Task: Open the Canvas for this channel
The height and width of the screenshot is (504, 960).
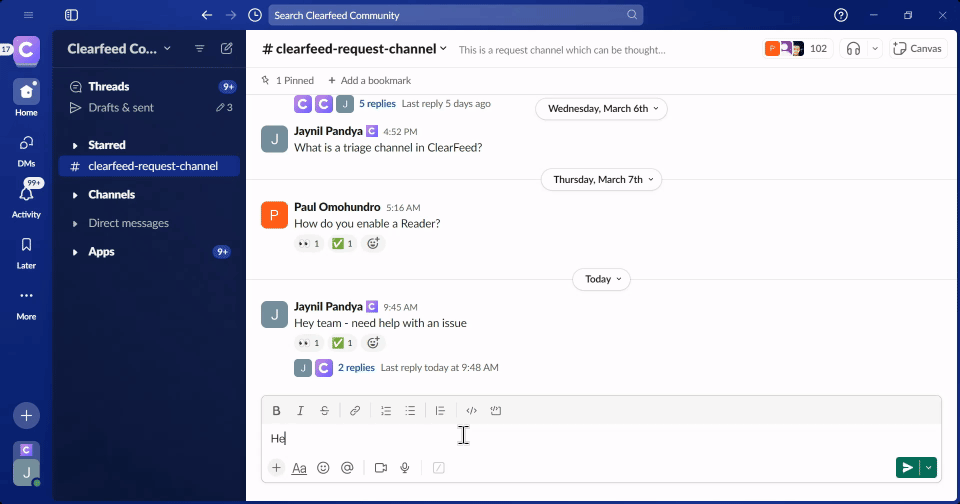Action: [917, 48]
